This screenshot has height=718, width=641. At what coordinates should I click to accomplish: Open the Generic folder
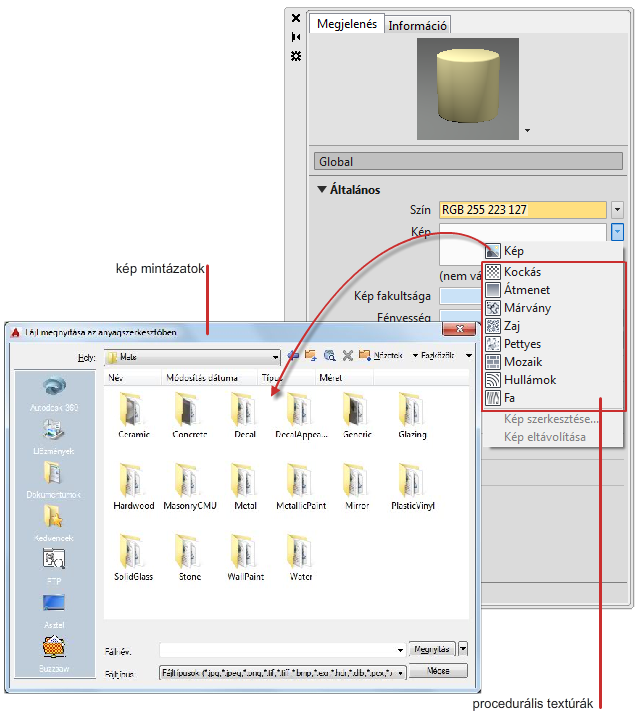pyautogui.click(x=357, y=416)
